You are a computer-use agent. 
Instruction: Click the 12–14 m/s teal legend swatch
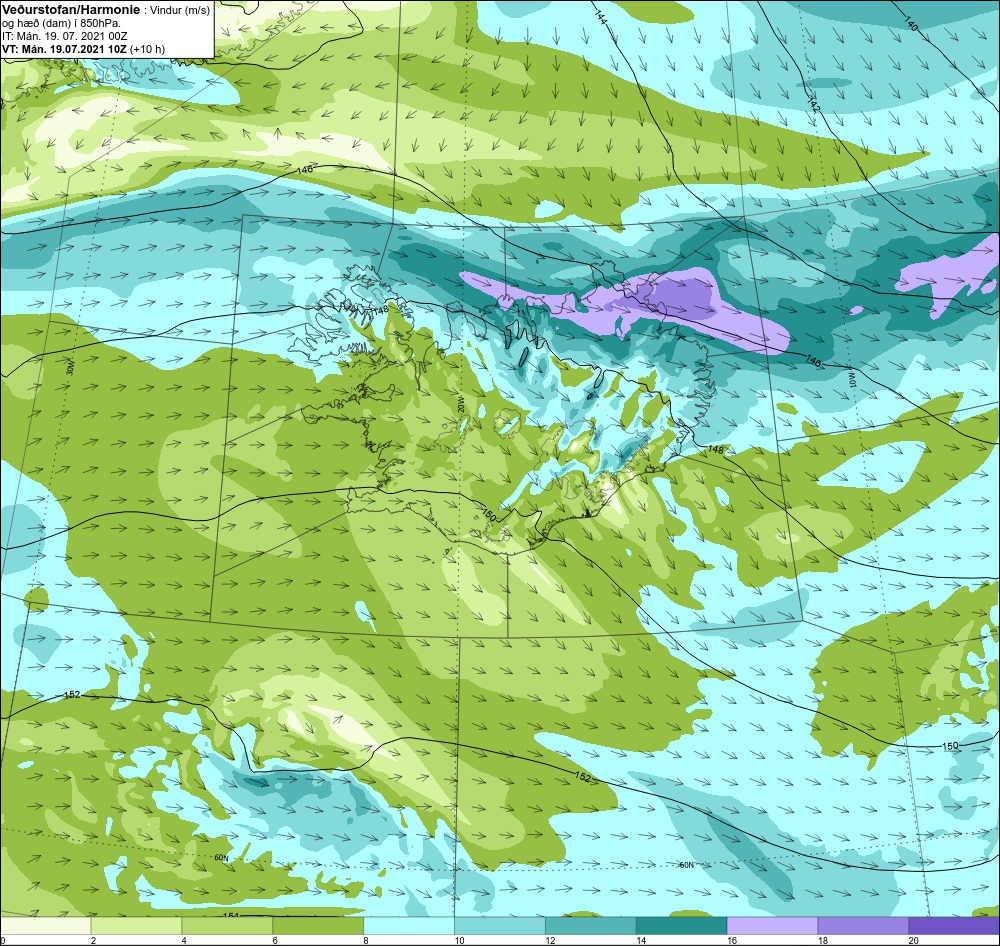(591, 925)
